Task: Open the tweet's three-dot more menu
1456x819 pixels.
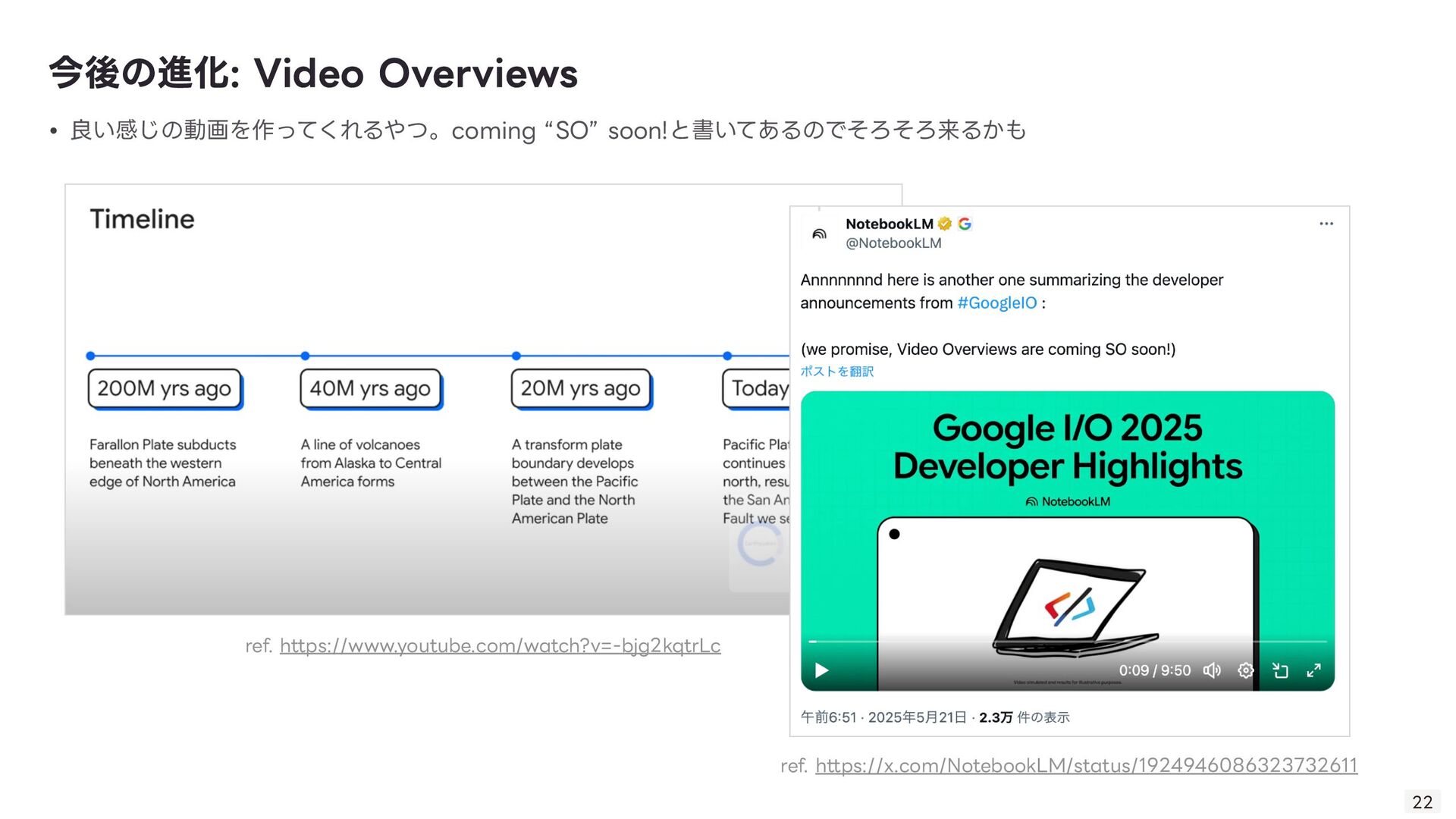Action: (x=1326, y=224)
